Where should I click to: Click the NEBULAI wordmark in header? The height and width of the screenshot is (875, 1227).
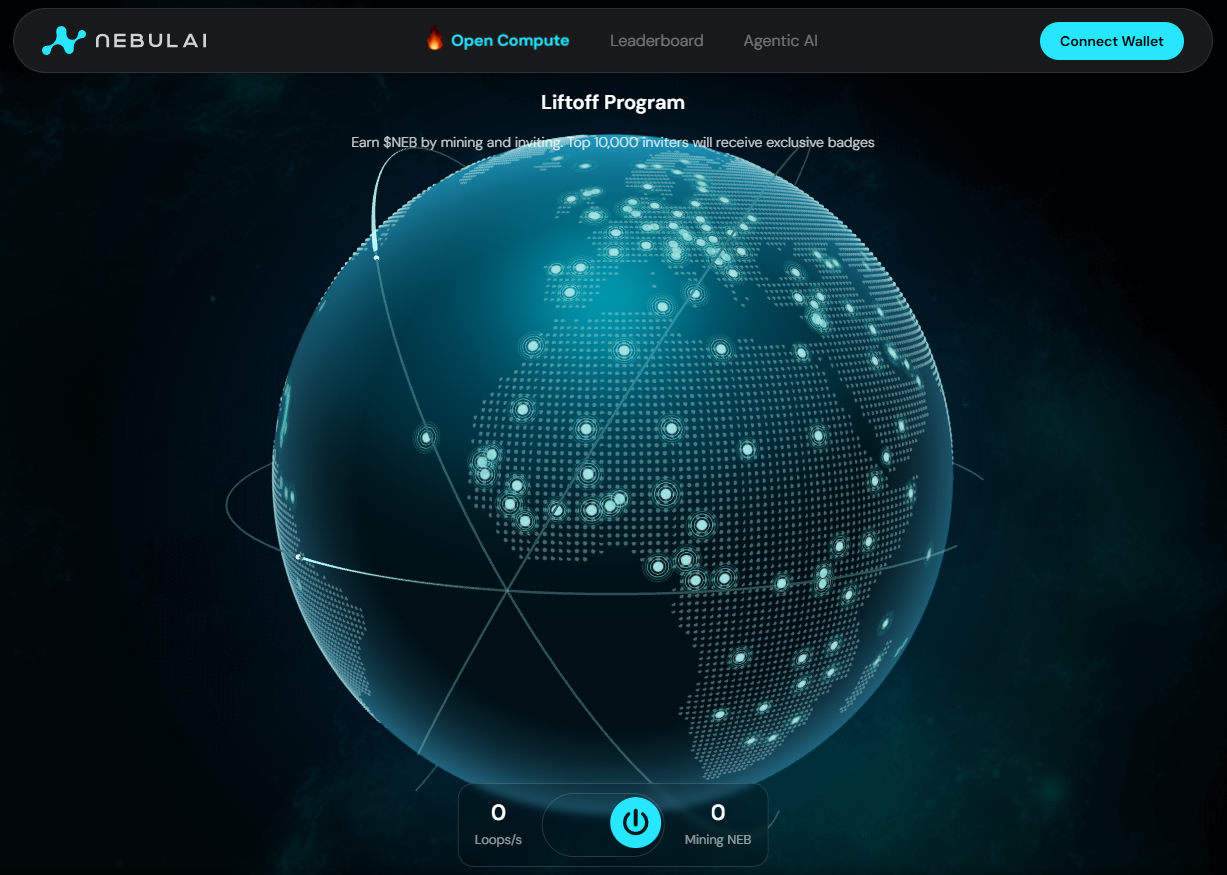151,41
